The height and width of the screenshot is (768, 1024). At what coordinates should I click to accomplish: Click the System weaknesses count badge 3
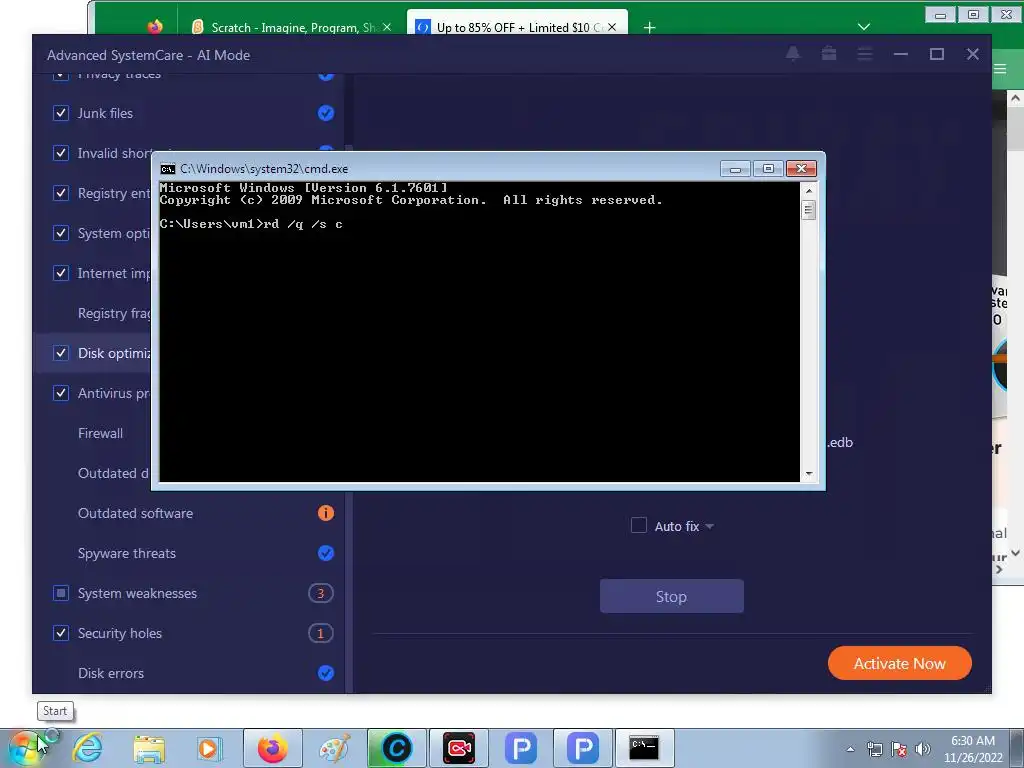coord(321,593)
